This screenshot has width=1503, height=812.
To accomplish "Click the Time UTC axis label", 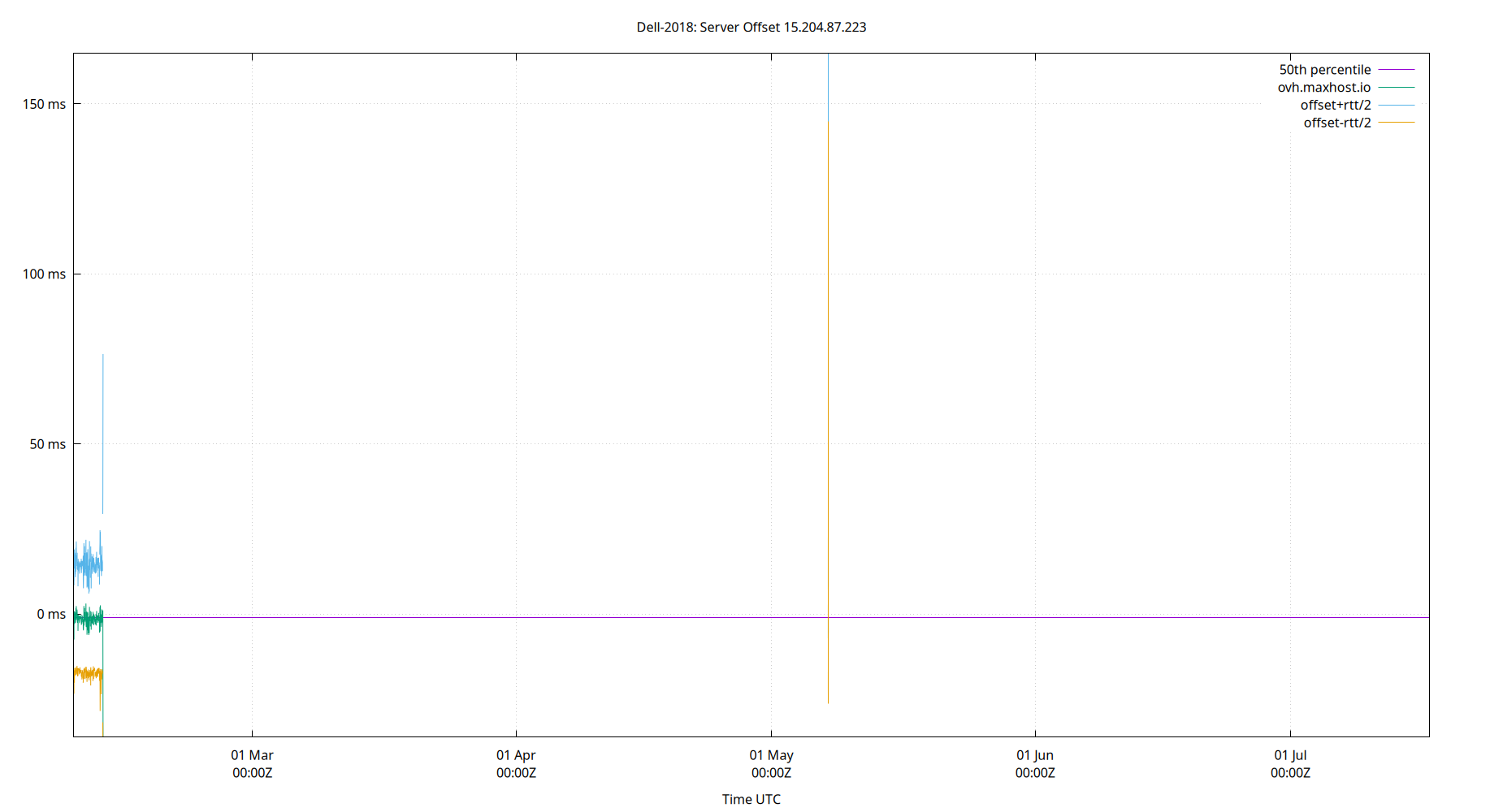I will (751, 799).
